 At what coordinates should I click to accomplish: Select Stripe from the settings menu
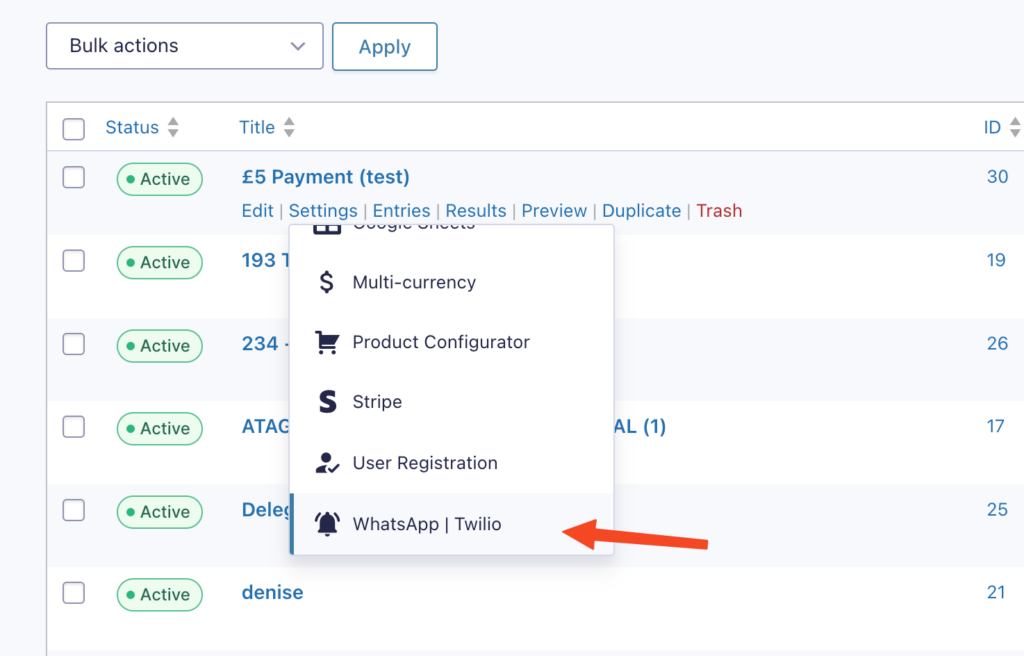click(377, 402)
